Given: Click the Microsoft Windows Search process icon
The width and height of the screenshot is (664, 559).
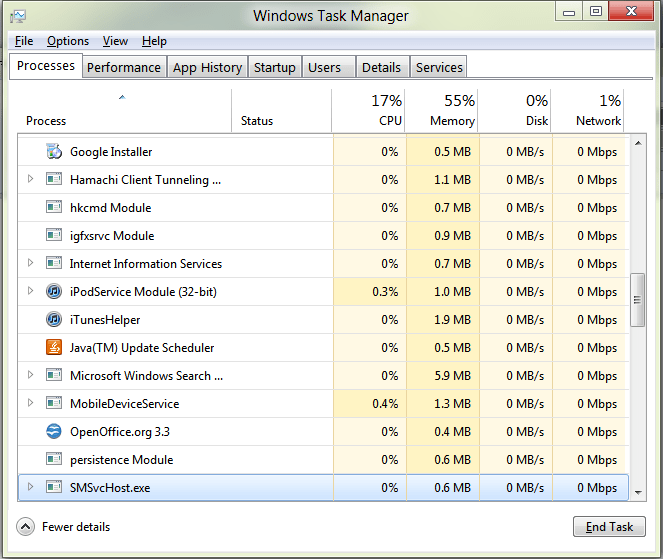Looking at the screenshot, I should (x=54, y=375).
